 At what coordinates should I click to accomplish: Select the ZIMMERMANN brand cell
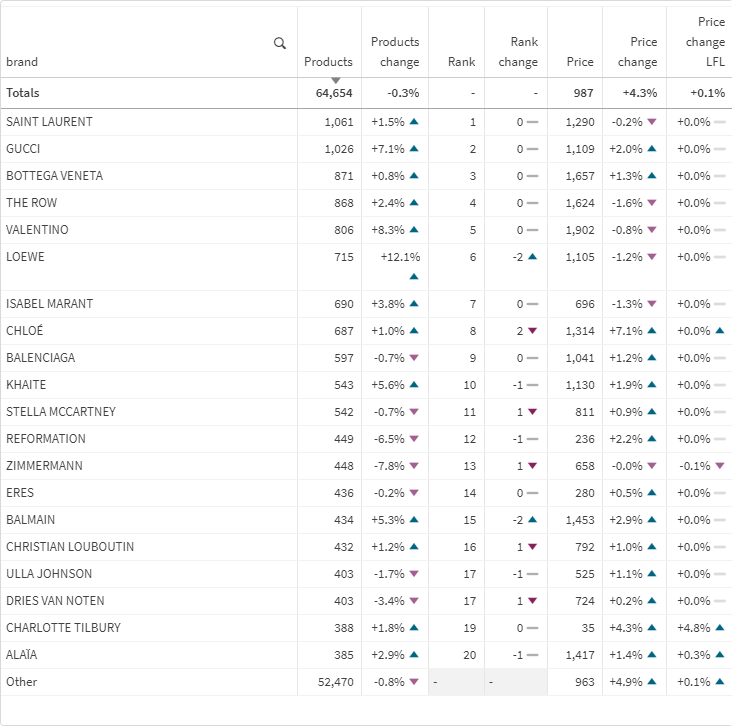tap(149, 466)
